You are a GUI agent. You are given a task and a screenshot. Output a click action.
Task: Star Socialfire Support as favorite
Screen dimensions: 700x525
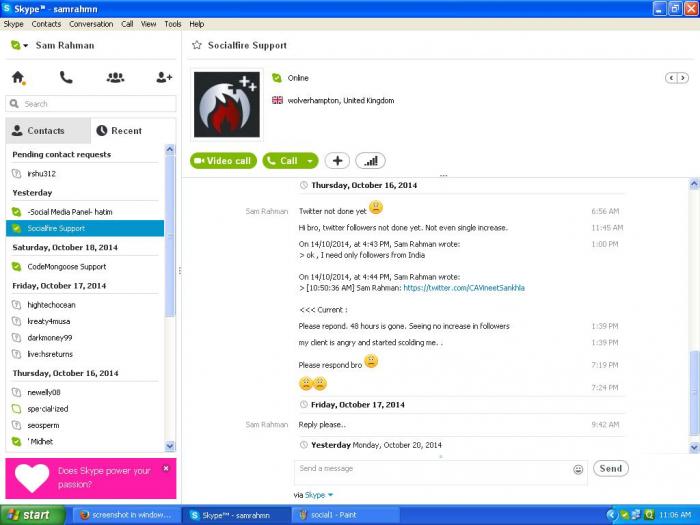pos(197,45)
